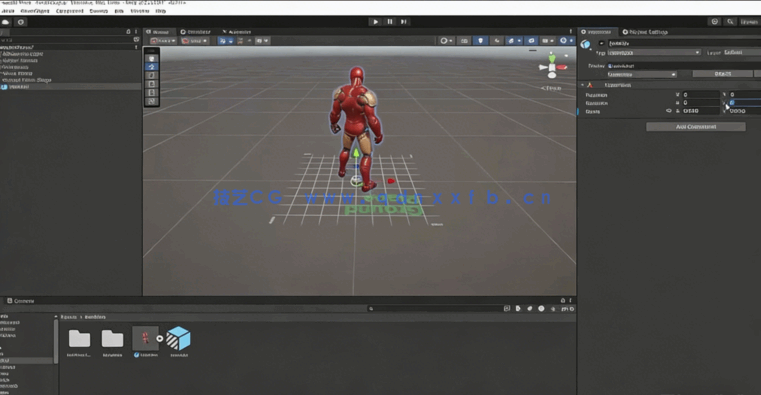Click the round icon beside the cloud button

tap(21, 22)
